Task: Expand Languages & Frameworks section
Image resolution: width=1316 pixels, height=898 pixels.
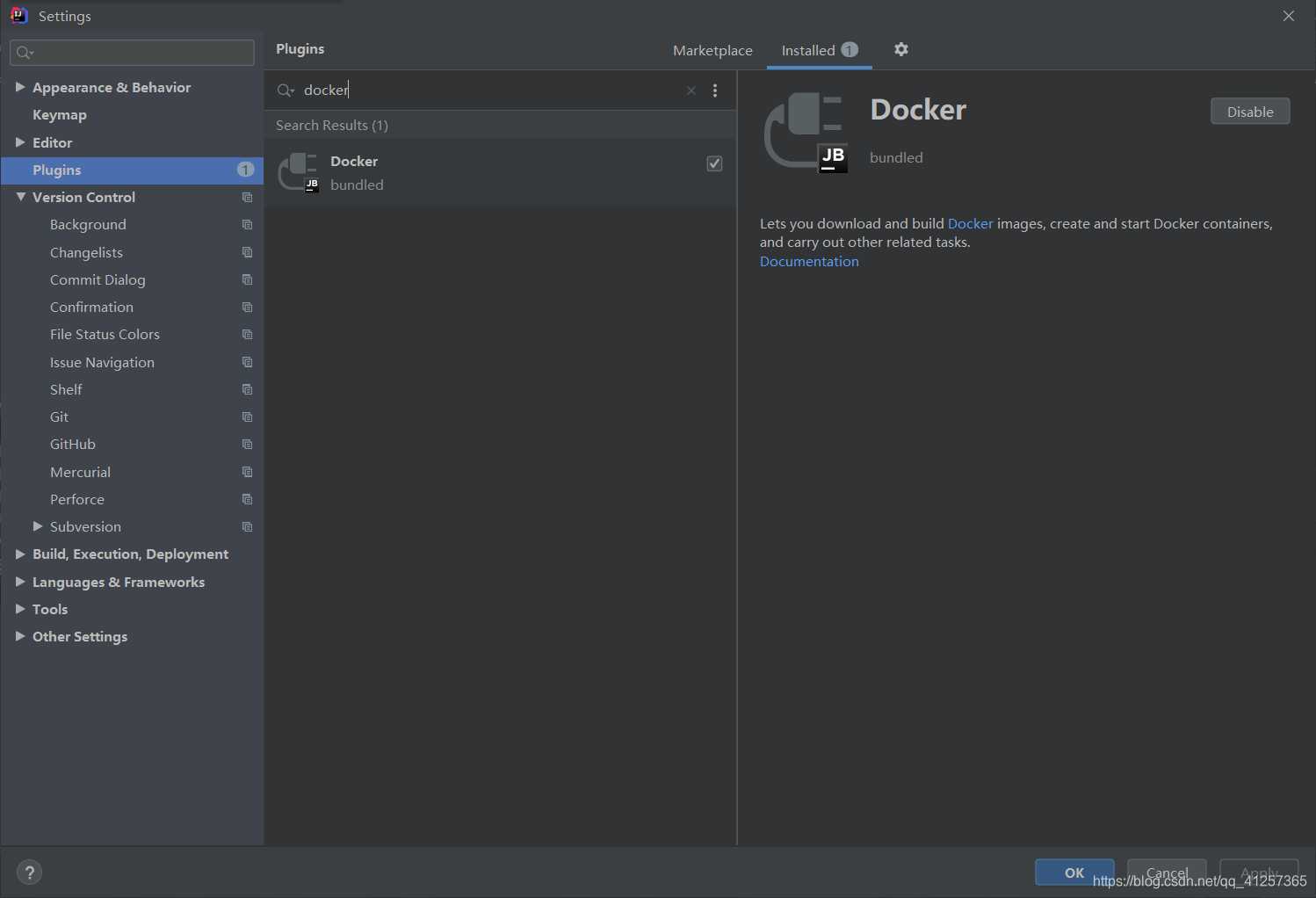Action: [20, 582]
